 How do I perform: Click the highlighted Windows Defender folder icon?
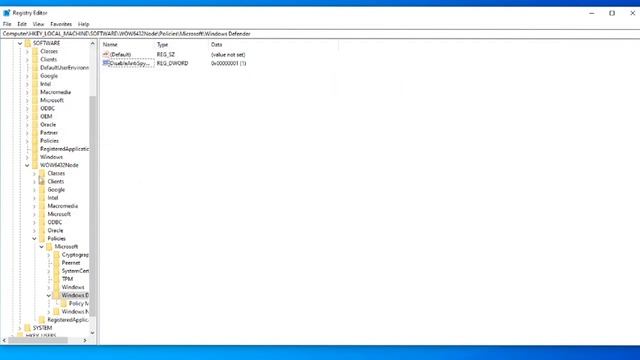click(x=57, y=295)
